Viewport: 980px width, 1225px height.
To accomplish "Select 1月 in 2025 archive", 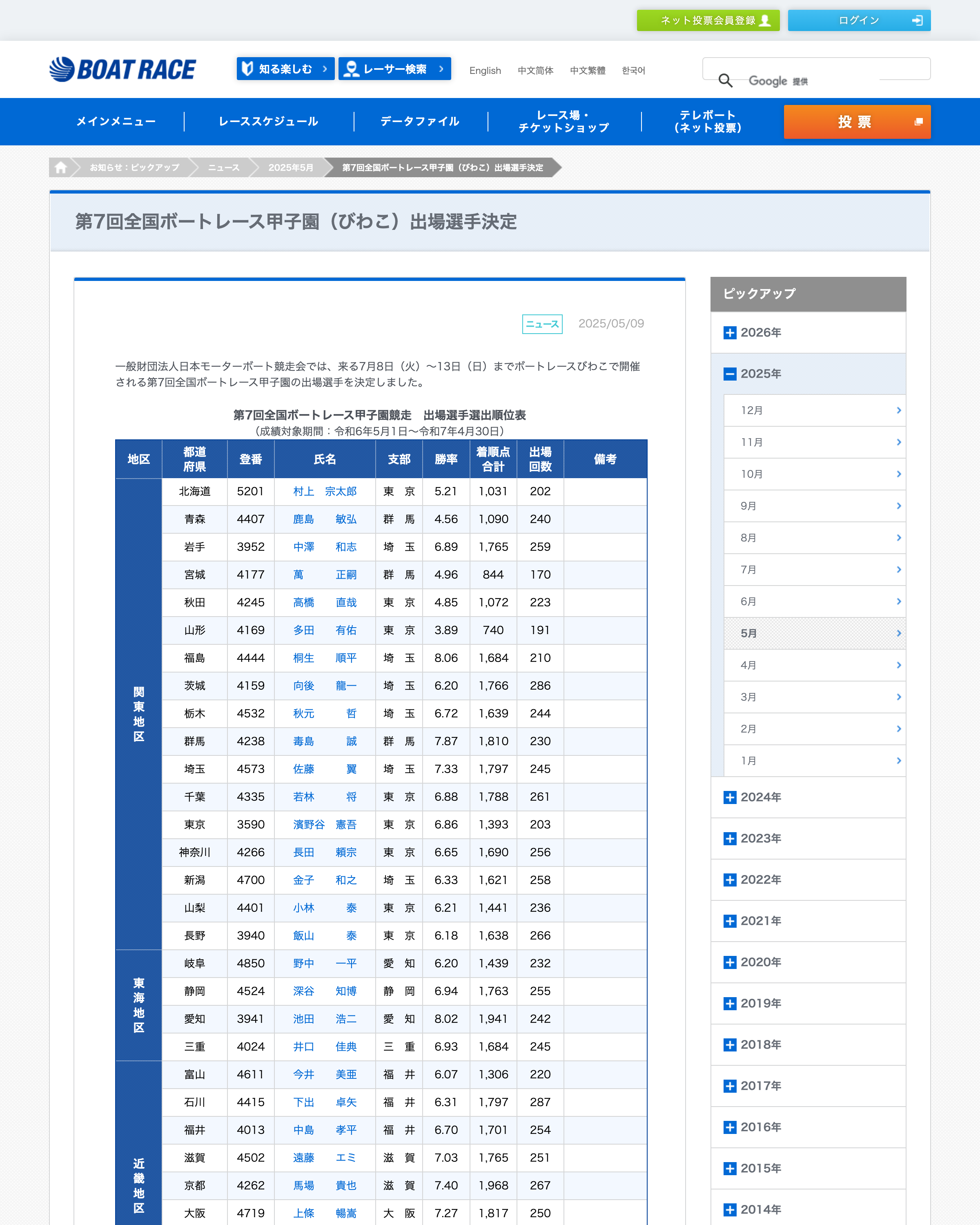I will click(815, 760).
